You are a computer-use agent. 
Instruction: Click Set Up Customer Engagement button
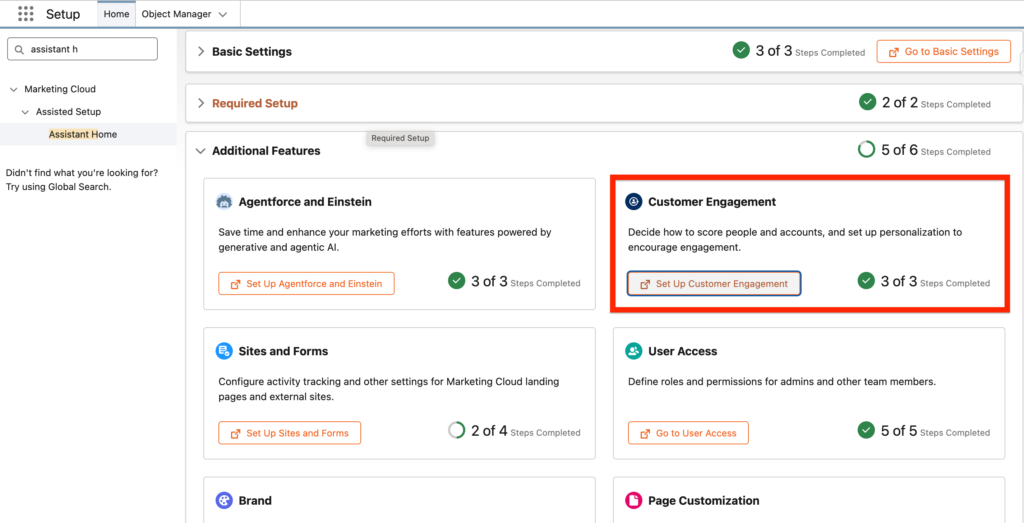[714, 284]
